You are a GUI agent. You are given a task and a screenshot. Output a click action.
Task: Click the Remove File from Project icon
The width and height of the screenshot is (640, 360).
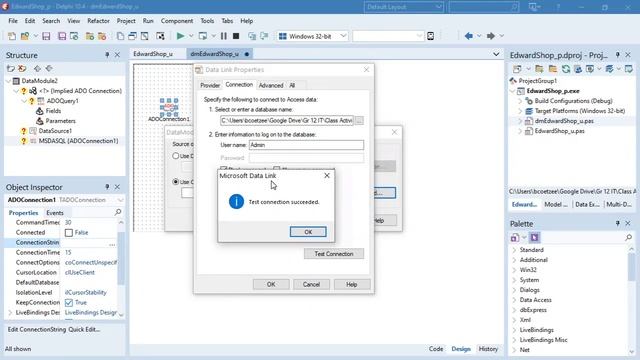102,36
